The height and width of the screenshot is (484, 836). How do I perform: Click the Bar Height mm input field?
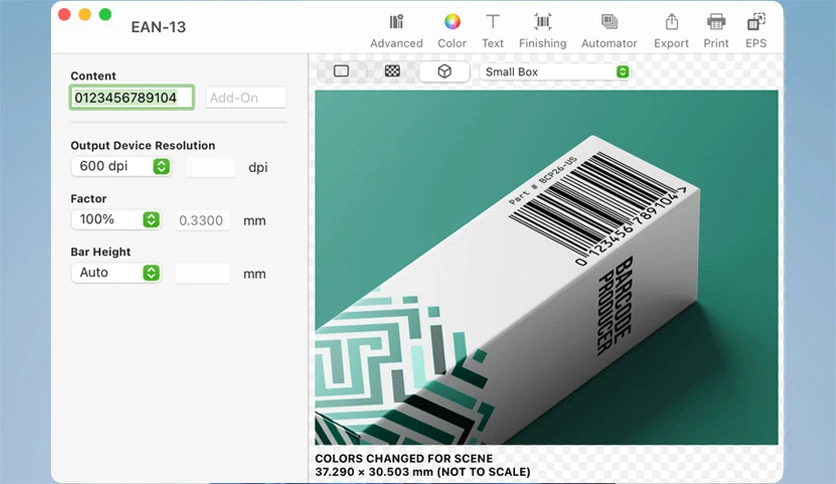[203, 273]
